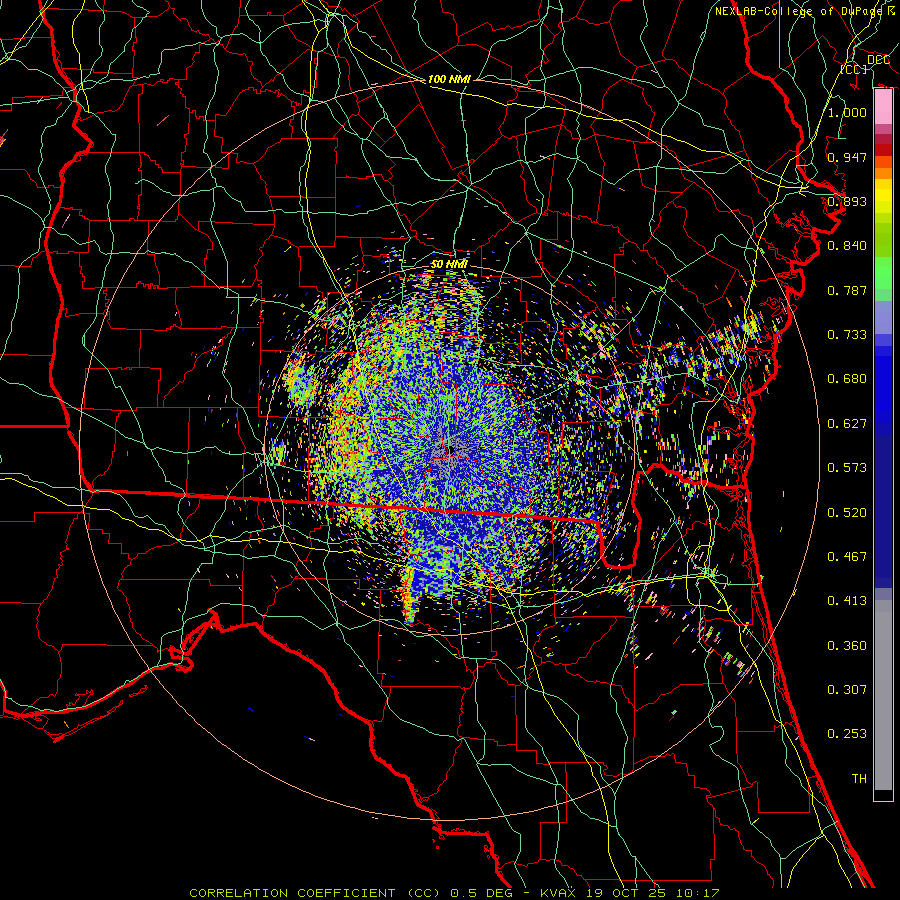Click the pink segment of color scale
900x900 pixels.
point(883,107)
